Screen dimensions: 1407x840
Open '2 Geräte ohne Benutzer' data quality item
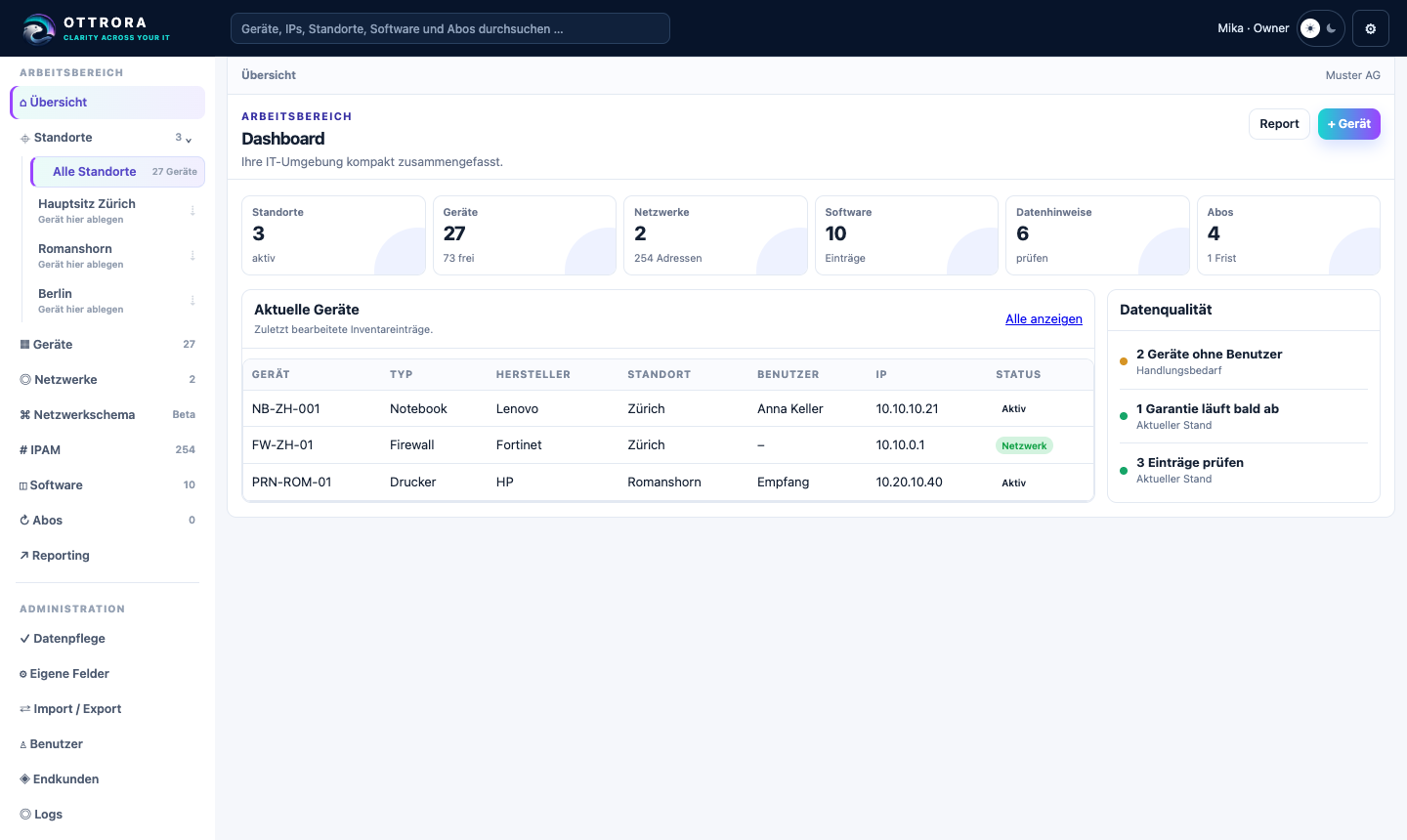pos(1244,361)
